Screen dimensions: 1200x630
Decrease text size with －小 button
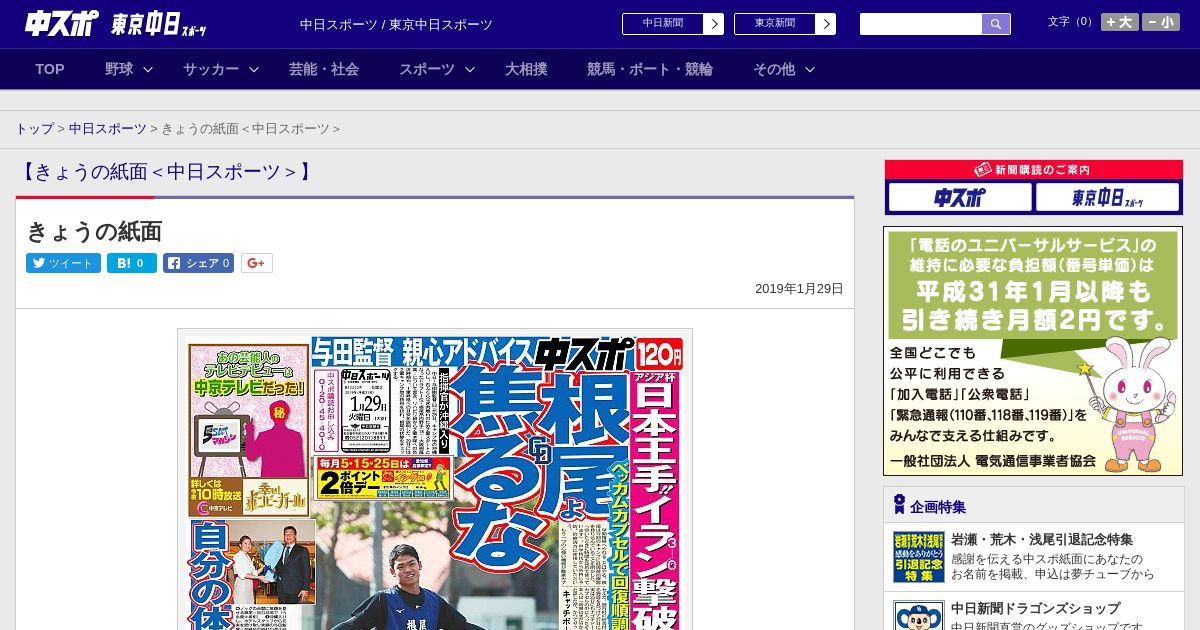click(1161, 22)
